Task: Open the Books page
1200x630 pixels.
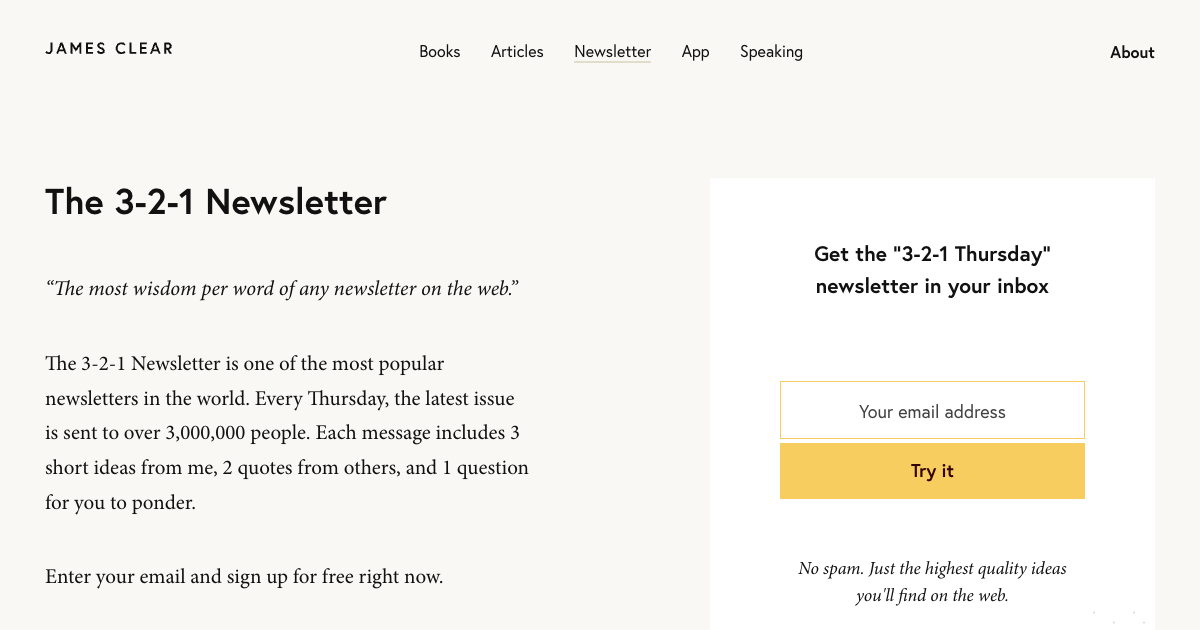Action: pos(439,52)
